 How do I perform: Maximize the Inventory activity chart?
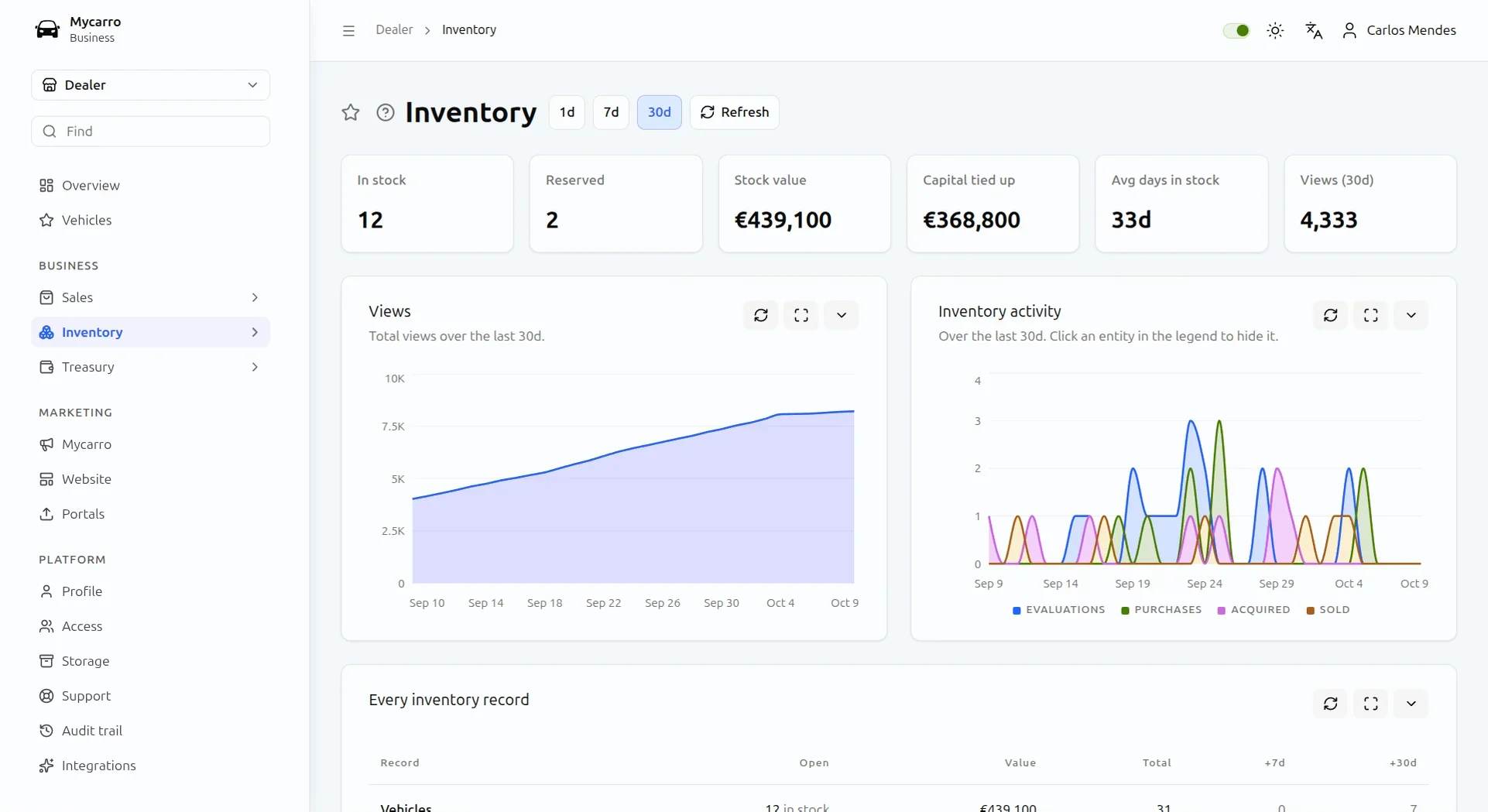point(1371,315)
